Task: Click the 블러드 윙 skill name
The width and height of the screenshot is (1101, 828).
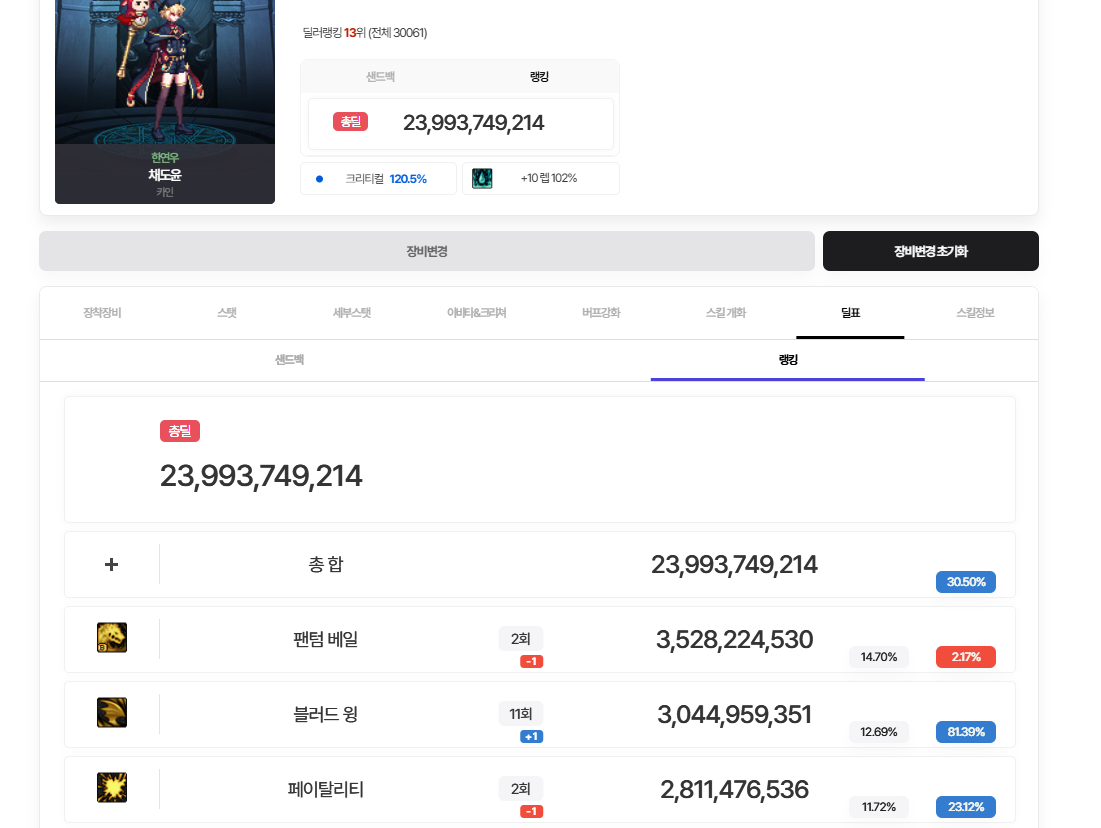Action: (326, 714)
